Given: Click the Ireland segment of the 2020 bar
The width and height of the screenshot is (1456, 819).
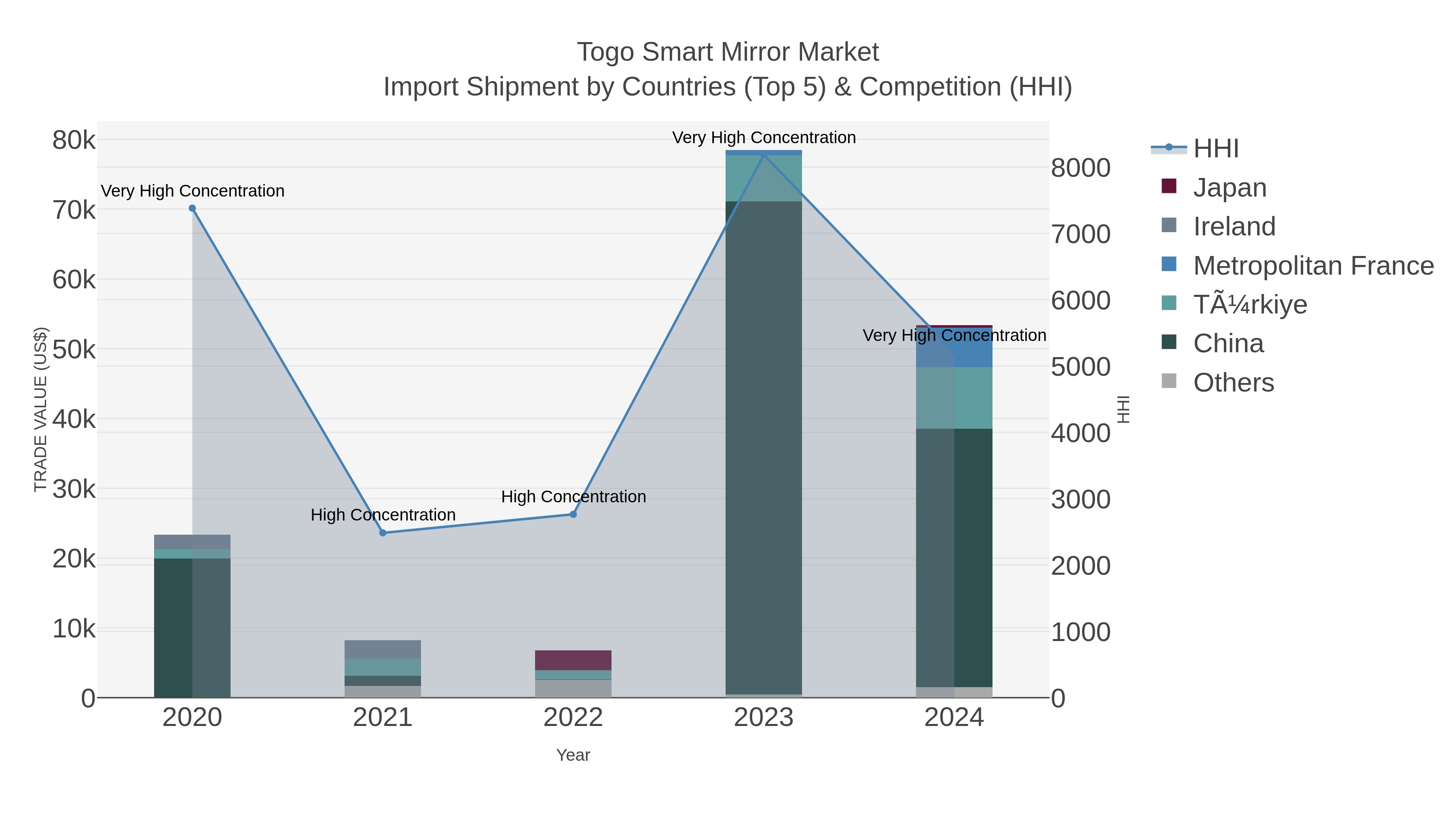Looking at the screenshot, I should pyautogui.click(x=192, y=542).
